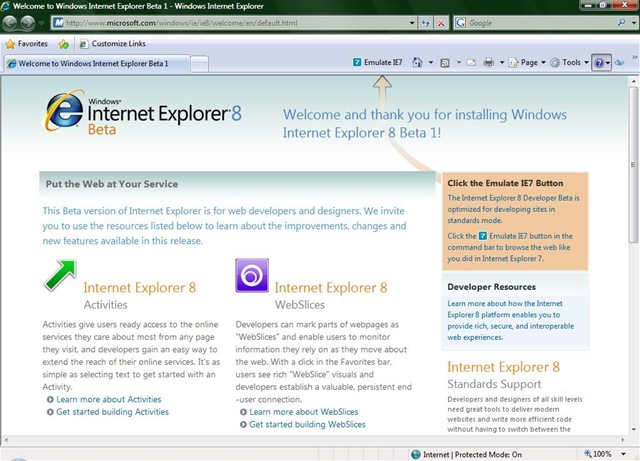Click the Home icon in command bar
This screenshot has width=640, height=461.
point(417,63)
